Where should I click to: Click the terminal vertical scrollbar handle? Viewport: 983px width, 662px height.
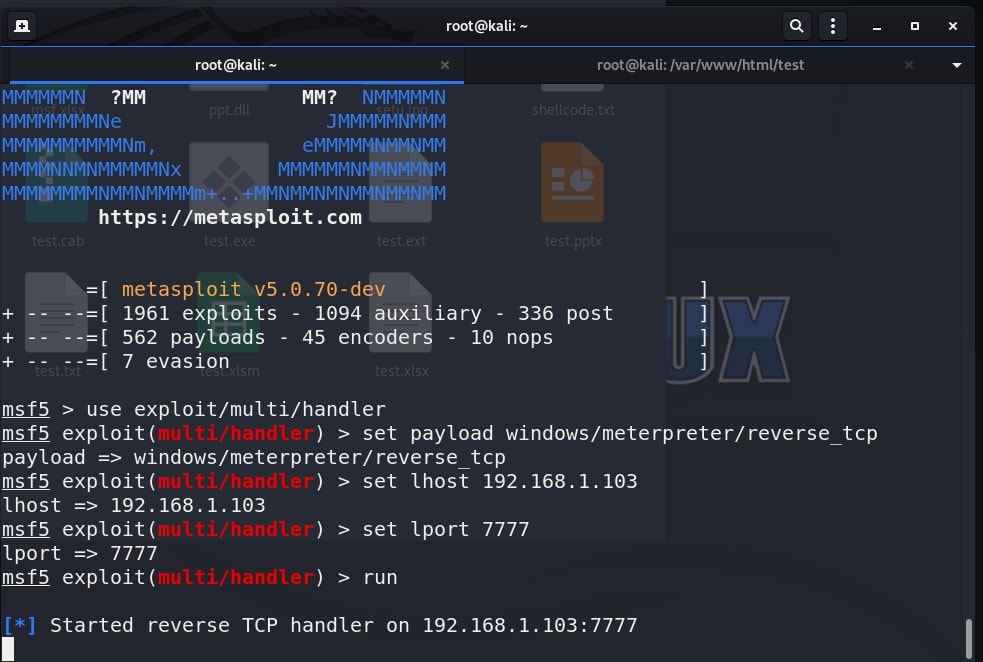pyautogui.click(x=969, y=638)
